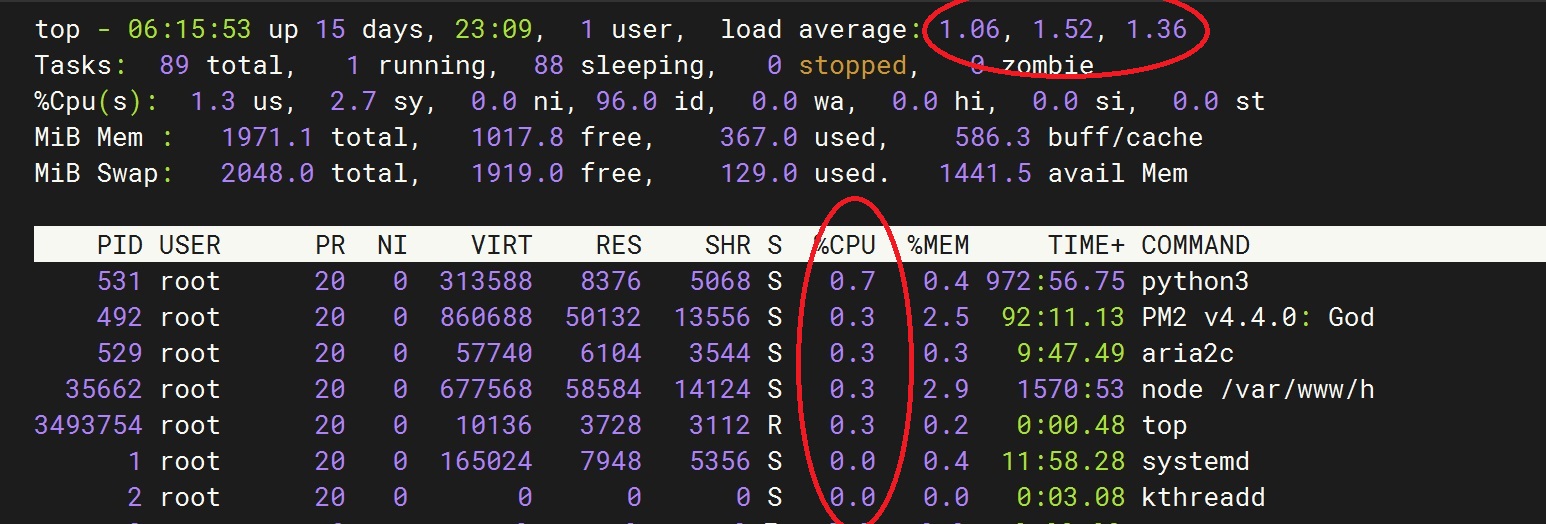Click the systemd command entry

(1195, 462)
